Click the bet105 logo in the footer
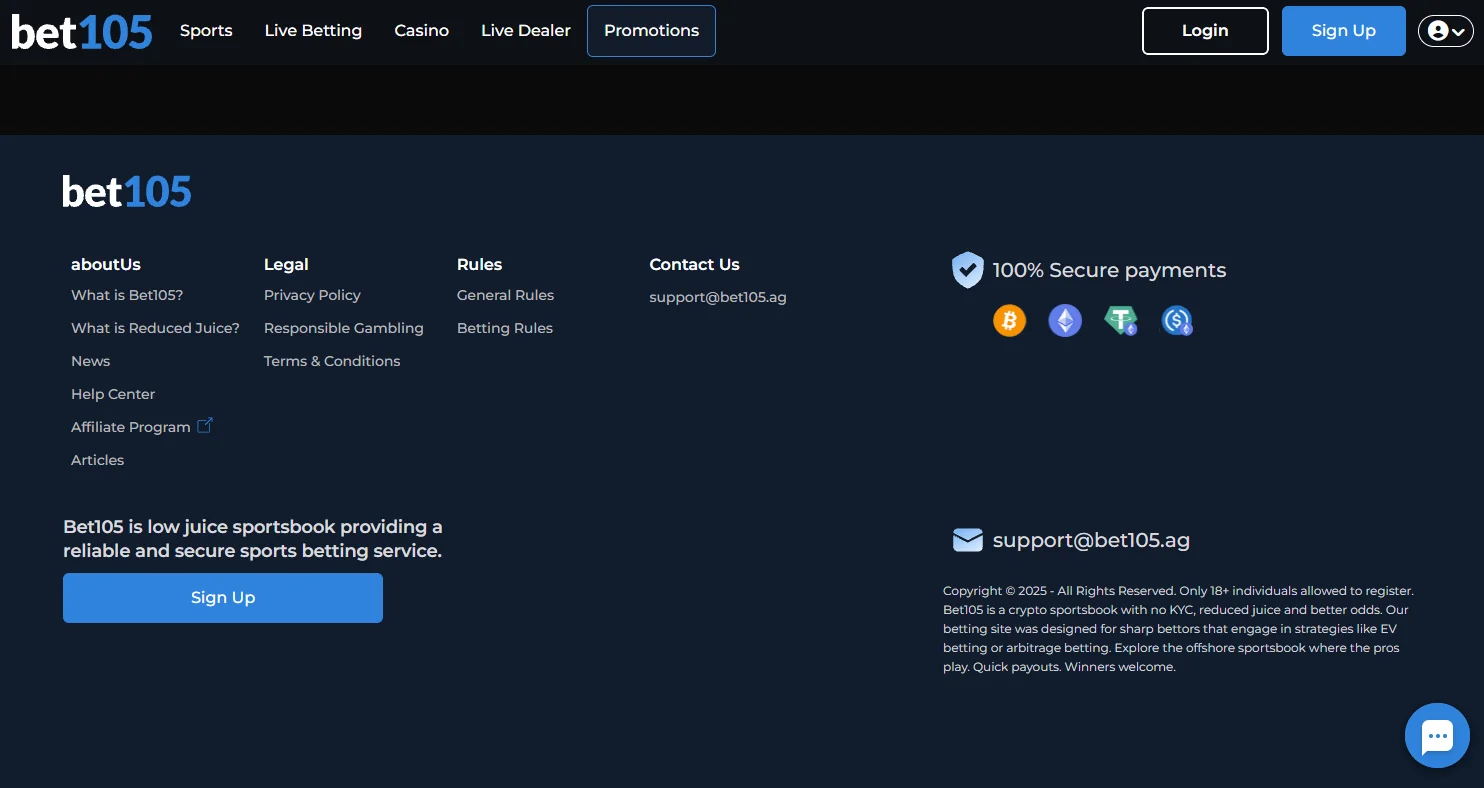Image resolution: width=1484 pixels, height=788 pixels. pos(127,191)
